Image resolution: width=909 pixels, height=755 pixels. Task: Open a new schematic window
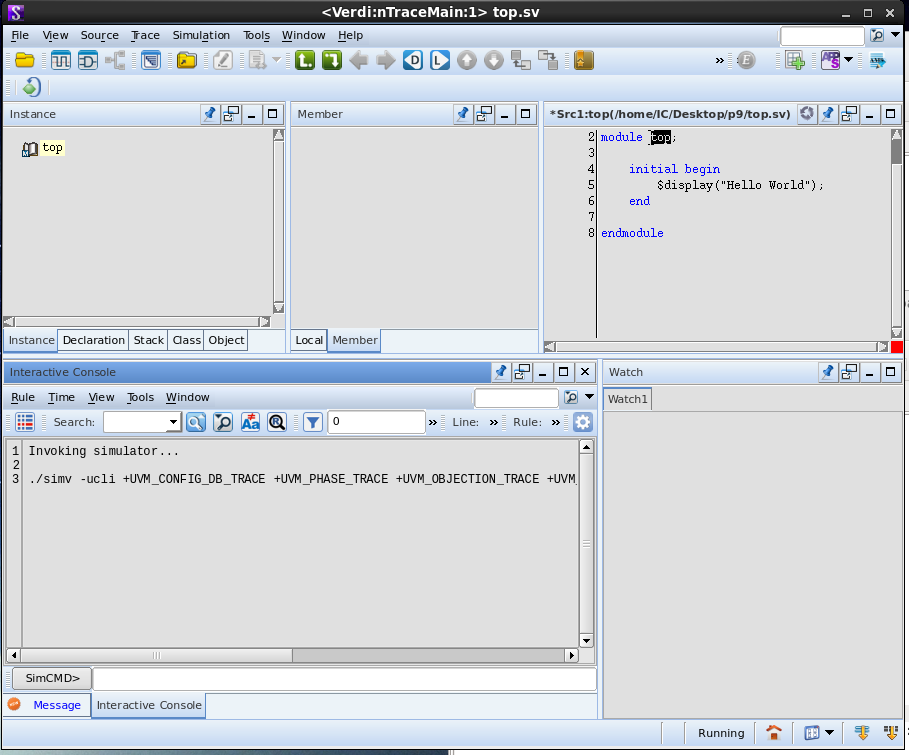click(x=88, y=60)
